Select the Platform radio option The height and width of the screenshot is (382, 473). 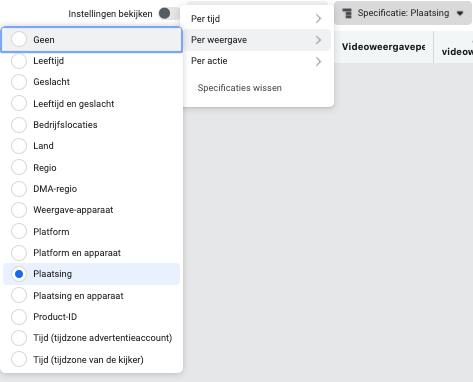[19, 231]
